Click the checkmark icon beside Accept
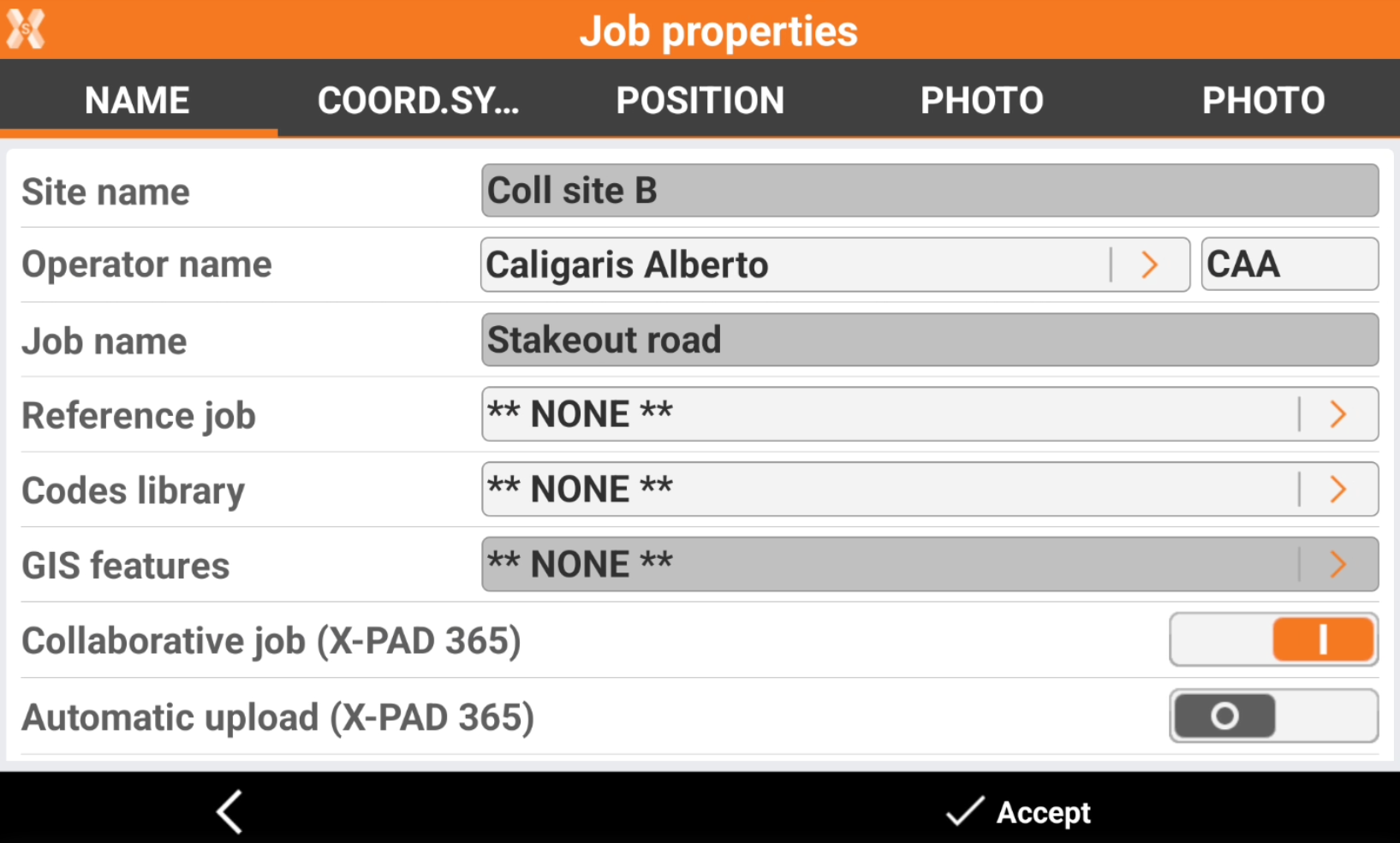This screenshot has width=1400, height=843. pos(964,810)
